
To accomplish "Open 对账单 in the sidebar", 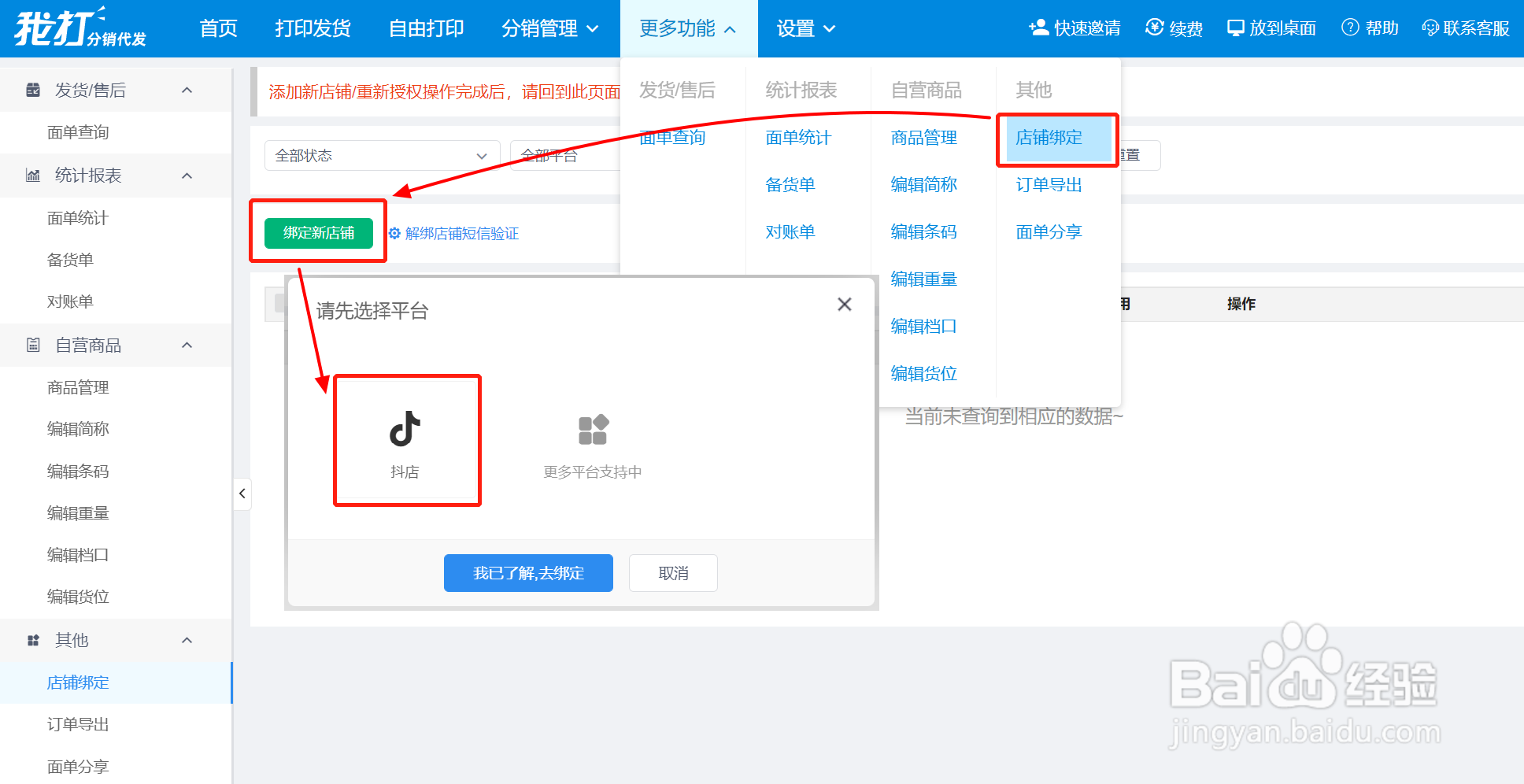I will tap(70, 301).
